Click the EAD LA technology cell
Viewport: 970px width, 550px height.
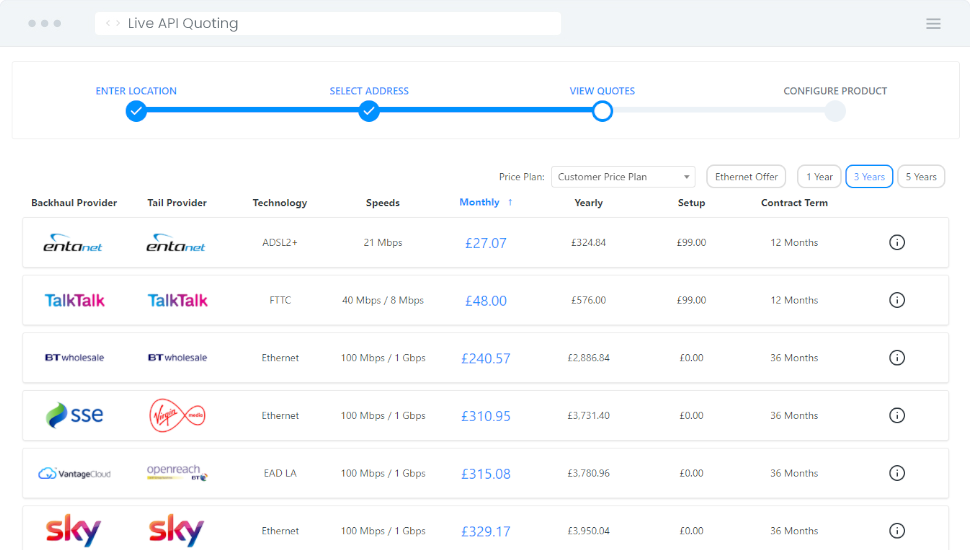[x=280, y=473]
